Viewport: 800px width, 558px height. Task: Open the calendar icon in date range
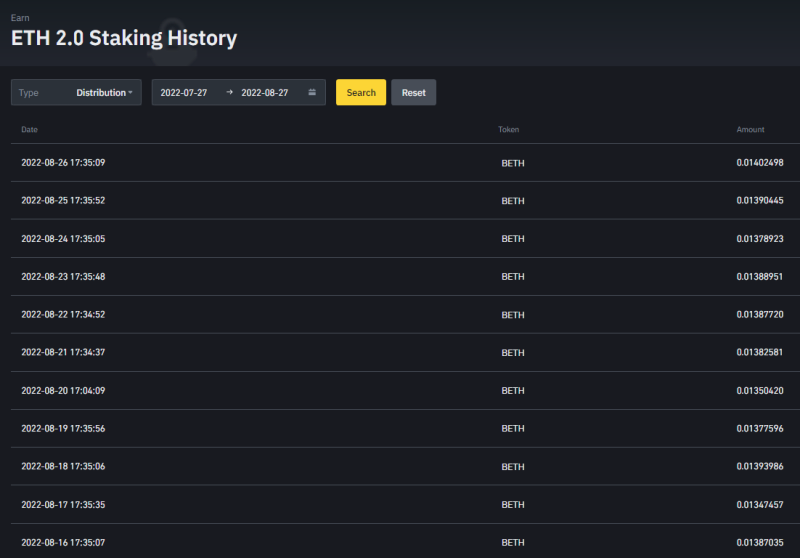(312, 92)
